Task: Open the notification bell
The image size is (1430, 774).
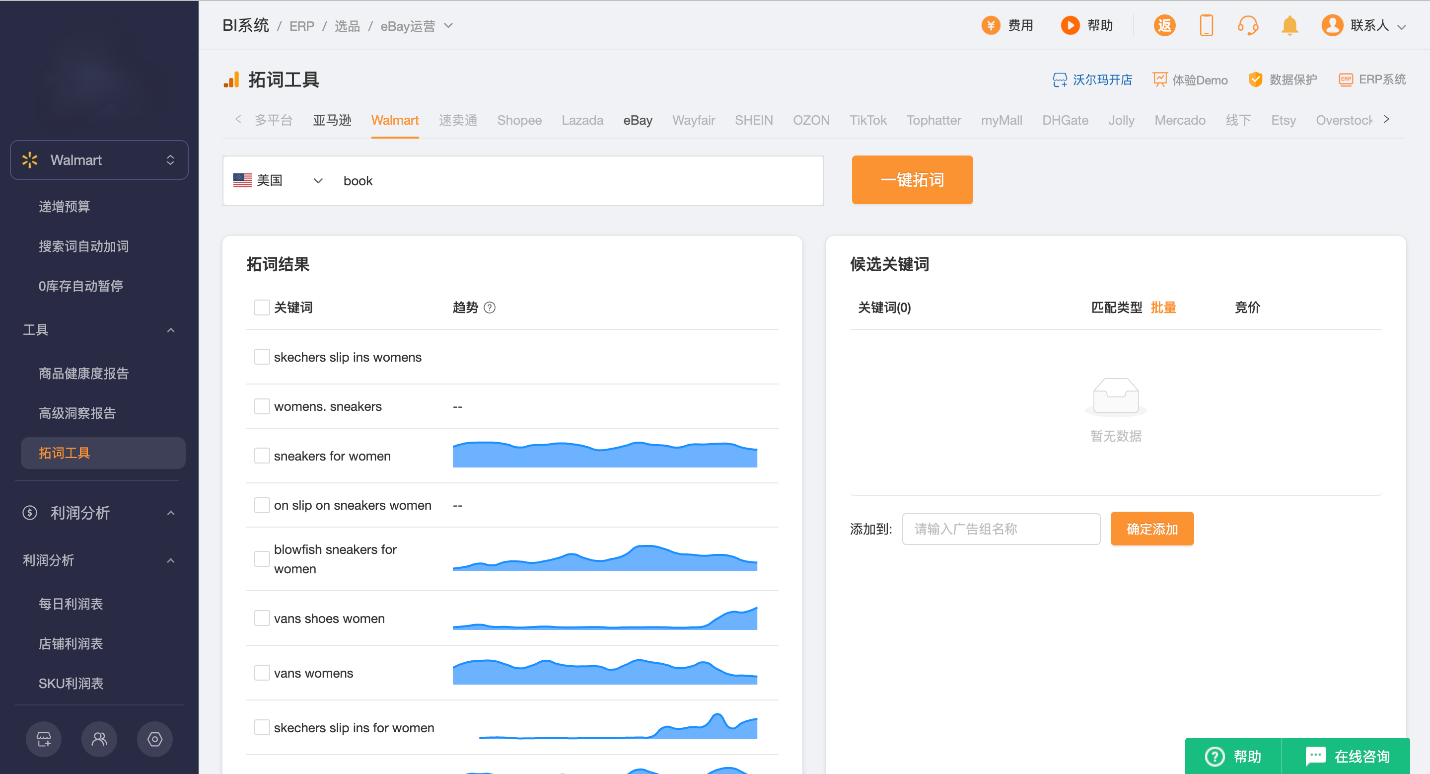Action: [x=1289, y=25]
